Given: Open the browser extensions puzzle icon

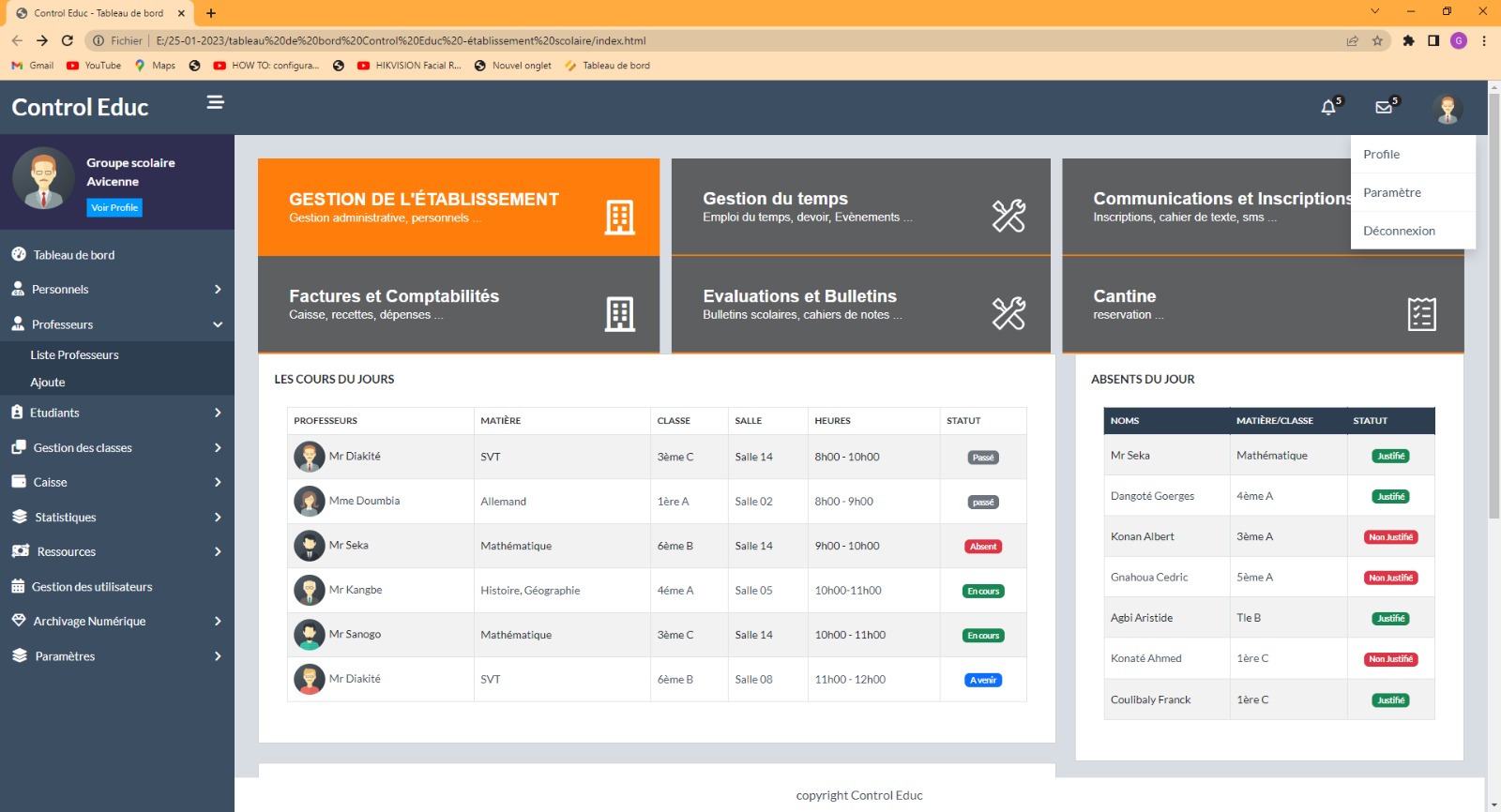Looking at the screenshot, I should tap(1408, 40).
